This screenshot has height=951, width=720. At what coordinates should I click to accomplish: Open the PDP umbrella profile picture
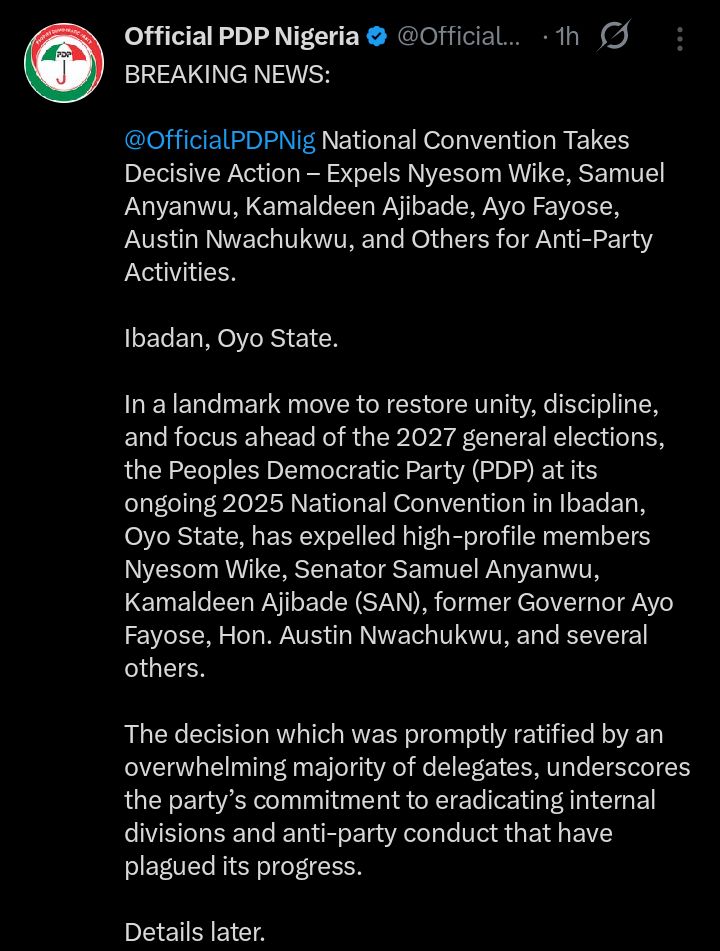pos(63,62)
